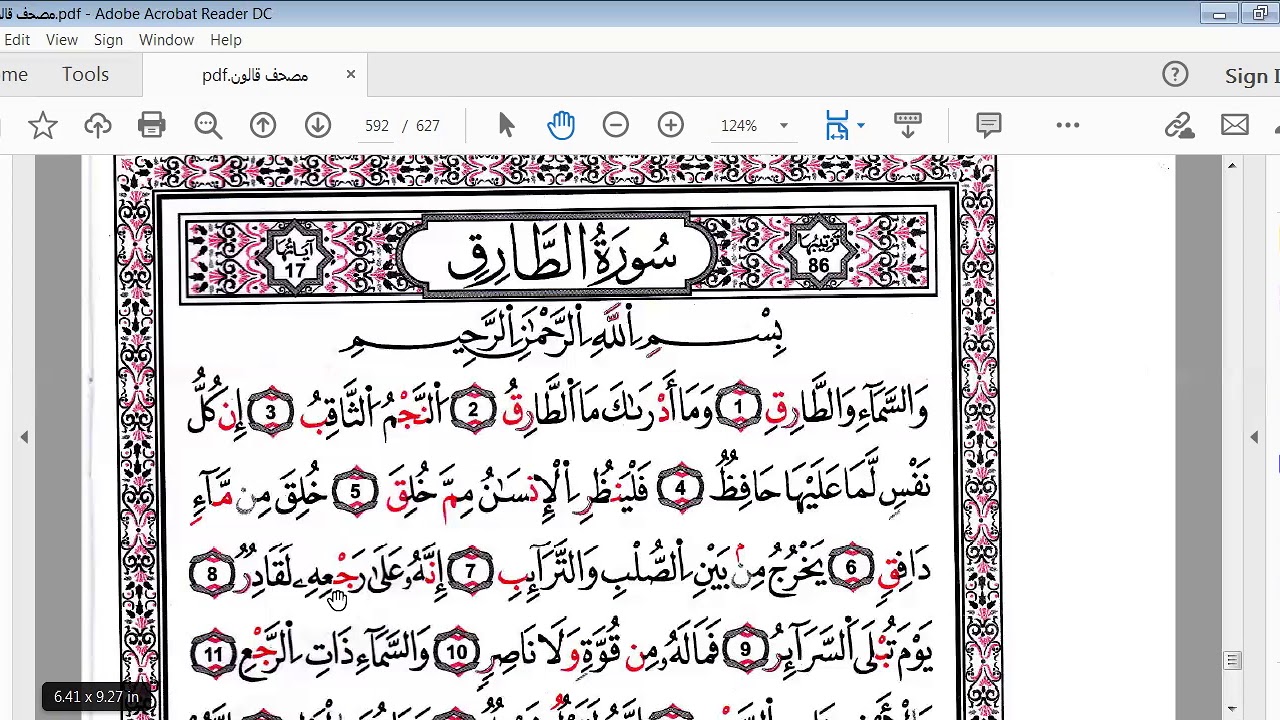Screen dimensions: 1280x720
Task: Click the scrollbar thumb near the bottom
Action: 1232,661
